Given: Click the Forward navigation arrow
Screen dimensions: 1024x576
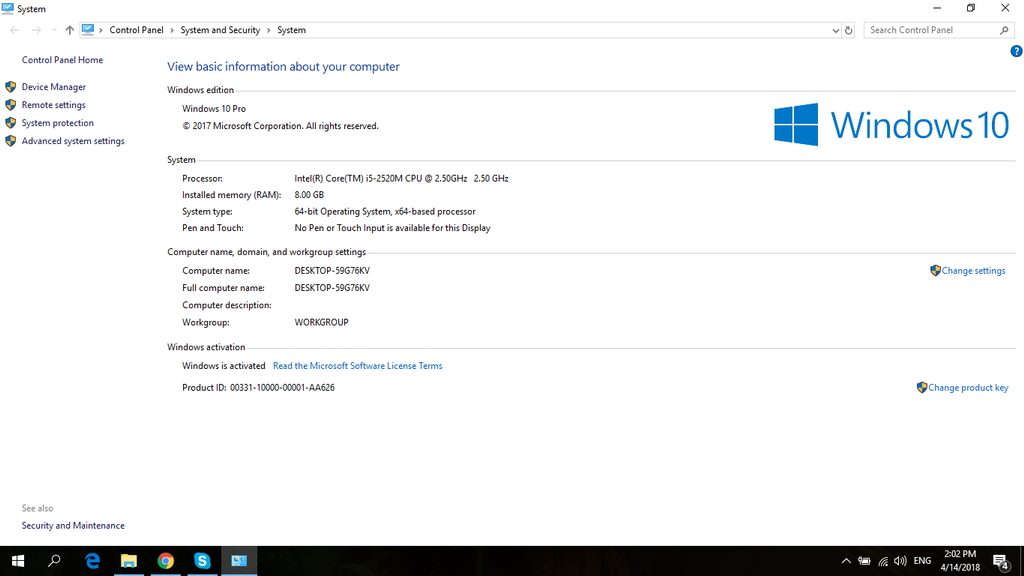Looking at the screenshot, I should tap(37, 30).
